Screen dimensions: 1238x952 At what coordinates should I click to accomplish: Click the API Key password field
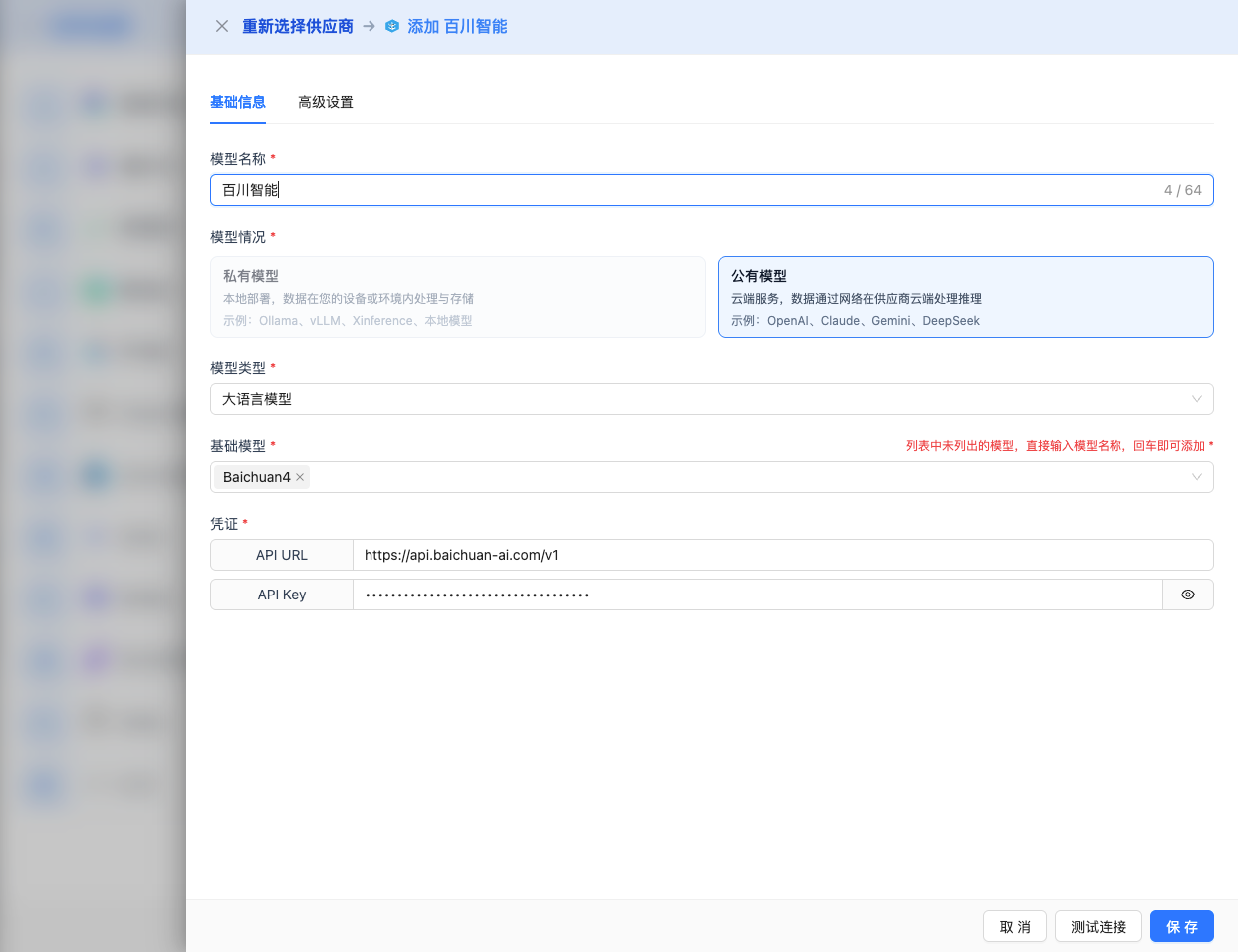point(757,595)
